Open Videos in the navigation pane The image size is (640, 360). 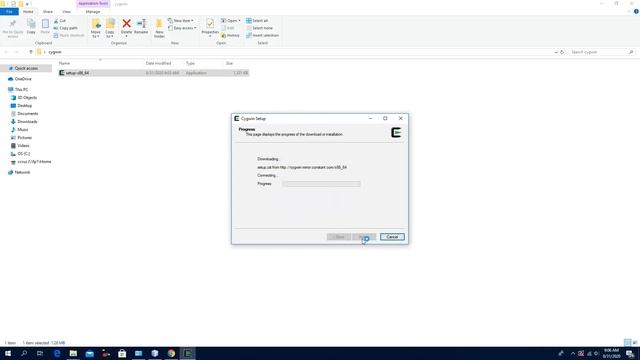[23, 146]
